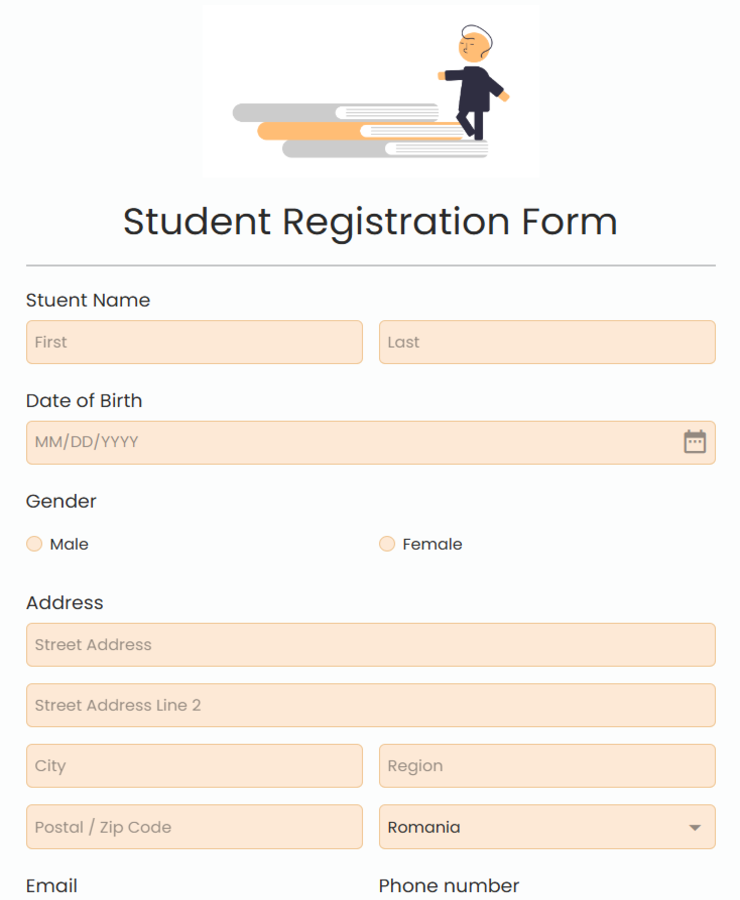Image resolution: width=740 pixels, height=900 pixels.
Task: Expand the Romania country dropdown
Action: coord(547,827)
